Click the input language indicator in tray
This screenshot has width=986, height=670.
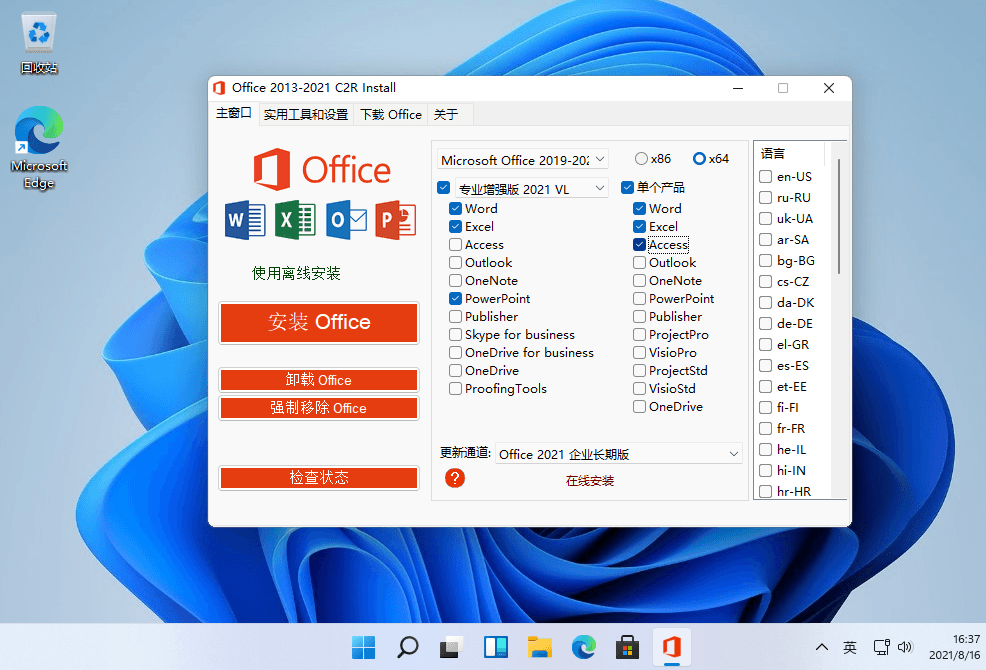pyautogui.click(x=850, y=647)
